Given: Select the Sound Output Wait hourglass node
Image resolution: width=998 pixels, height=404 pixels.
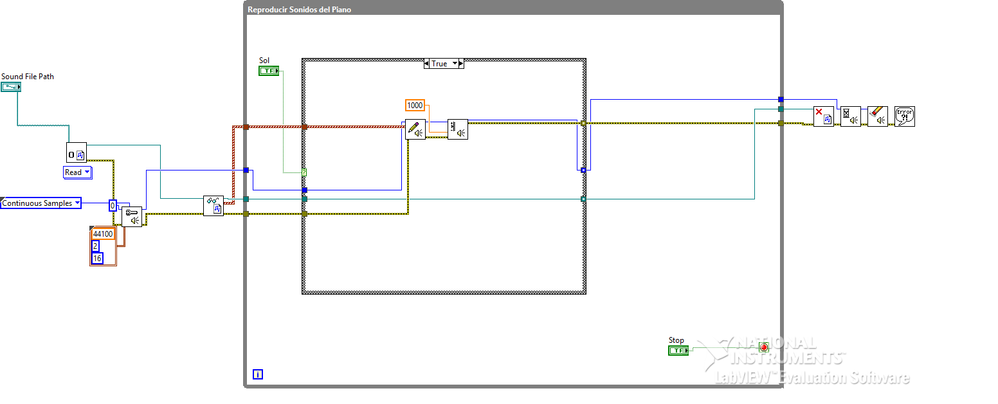Looking at the screenshot, I should tap(850, 116).
